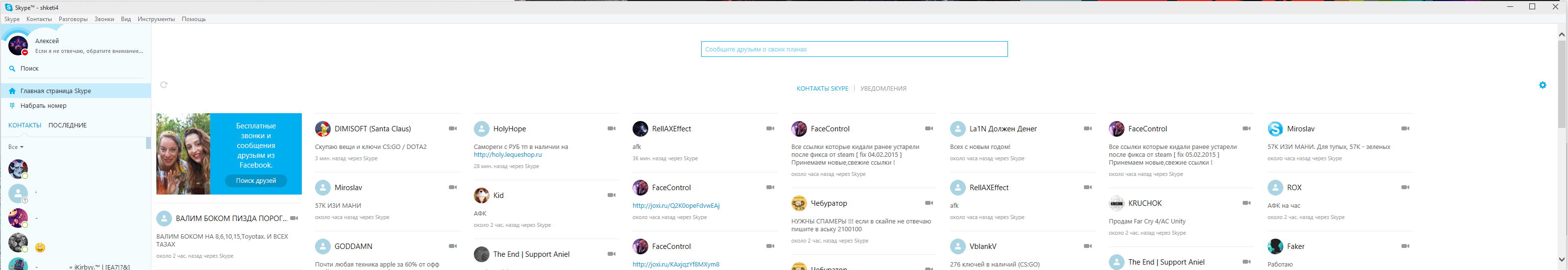Click GODDAMN's video call icon

[452, 246]
